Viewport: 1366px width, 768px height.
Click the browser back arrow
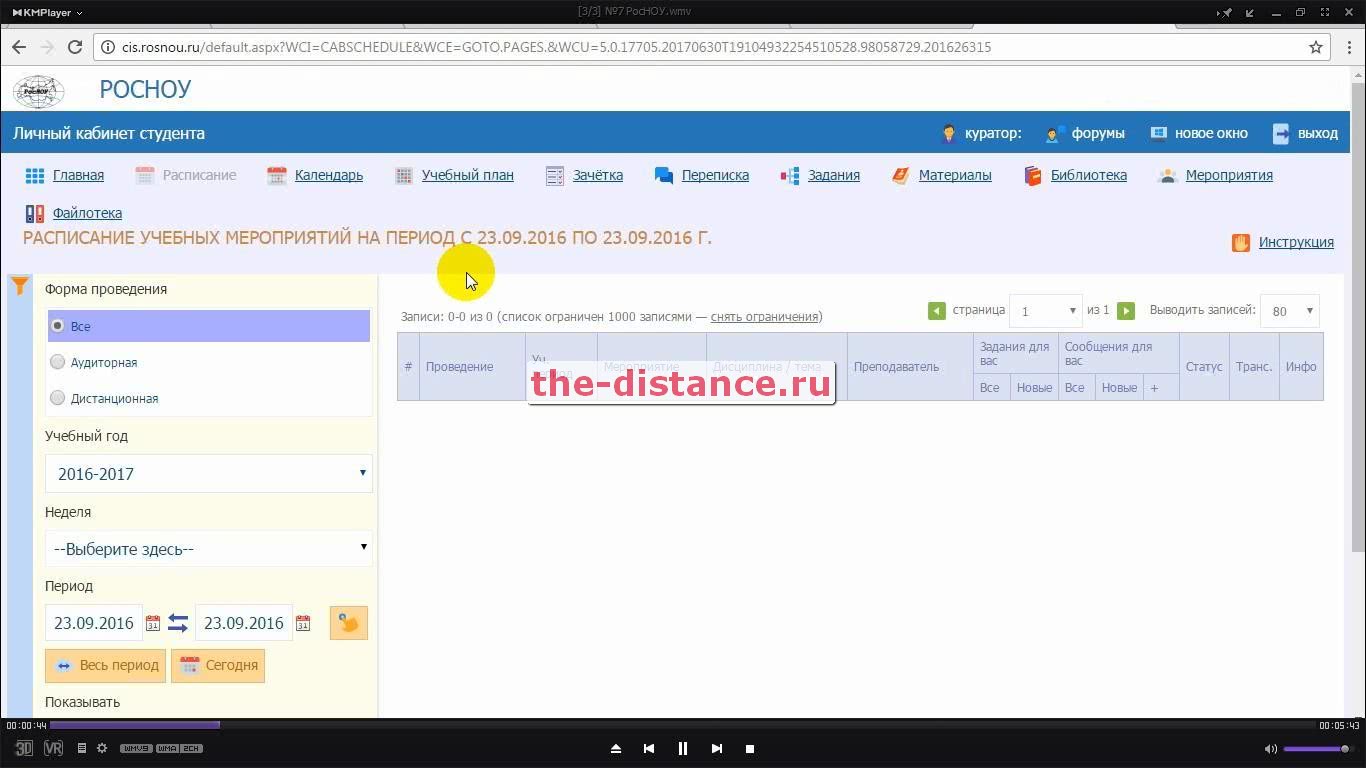pos(19,47)
